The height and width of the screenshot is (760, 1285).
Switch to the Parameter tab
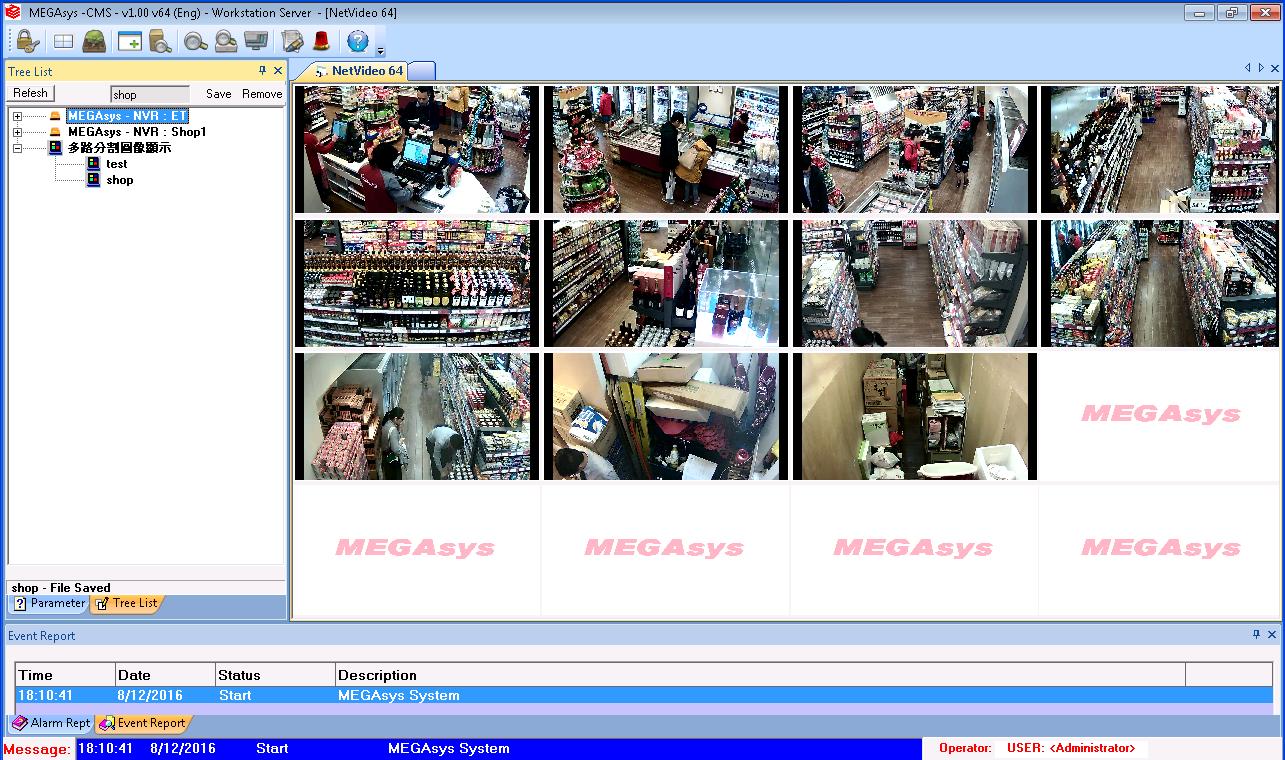point(49,603)
